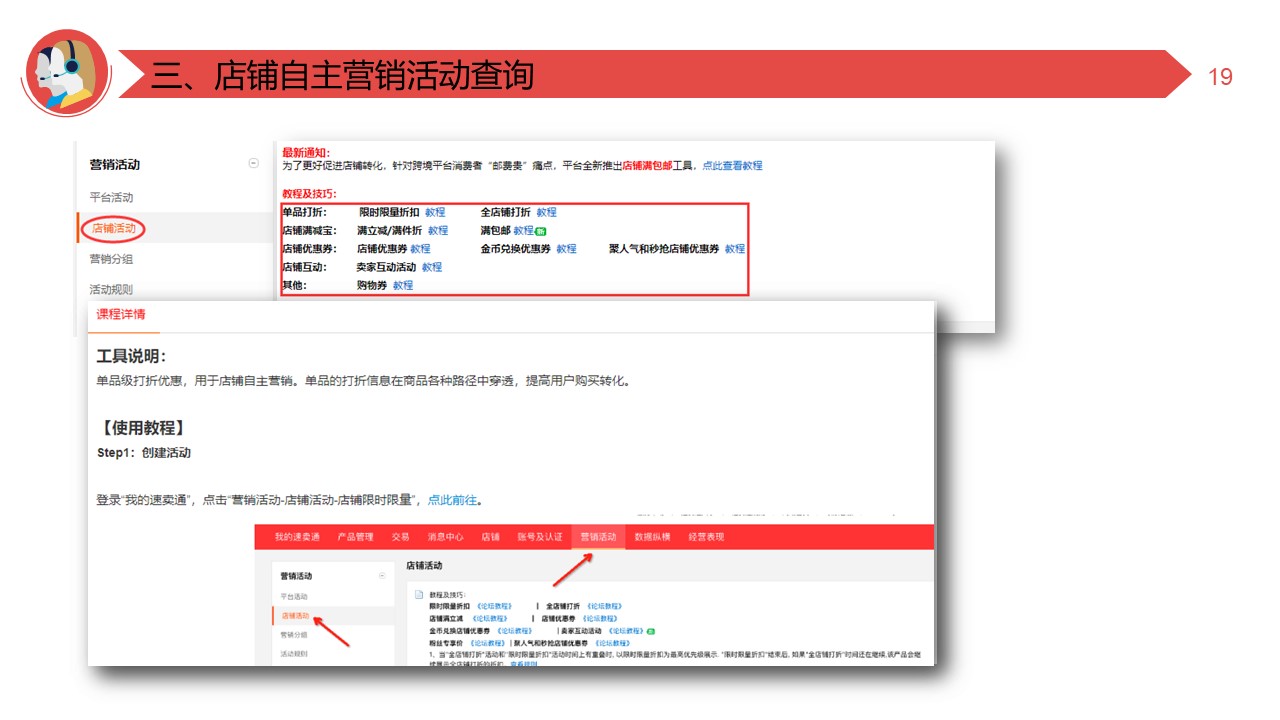1280x720 pixels.
Task: Click the red 教程及技巧 heading in the upper panel
Action: tap(309, 193)
